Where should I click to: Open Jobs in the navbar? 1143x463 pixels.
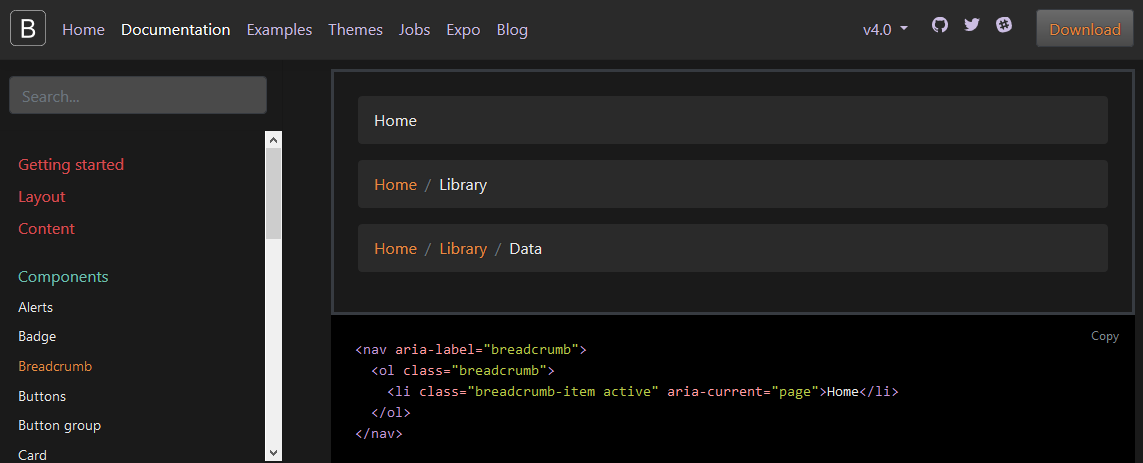[414, 30]
